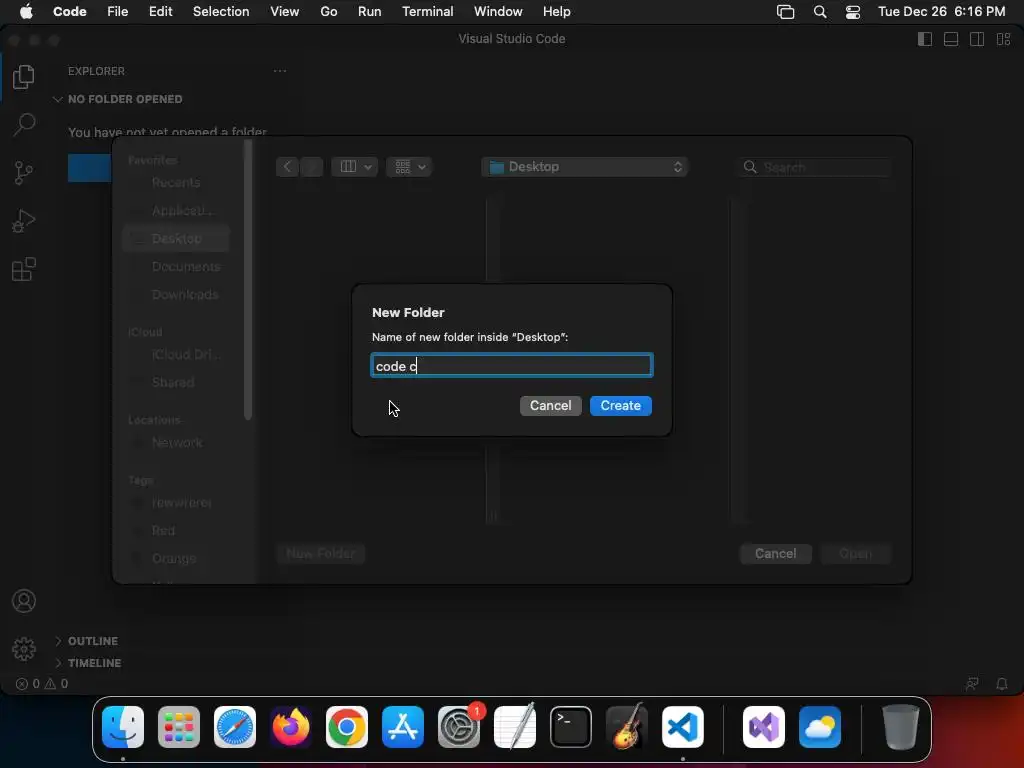Image resolution: width=1024 pixels, height=768 pixels.
Task: Open notifications bell in status bar
Action: 1002,684
